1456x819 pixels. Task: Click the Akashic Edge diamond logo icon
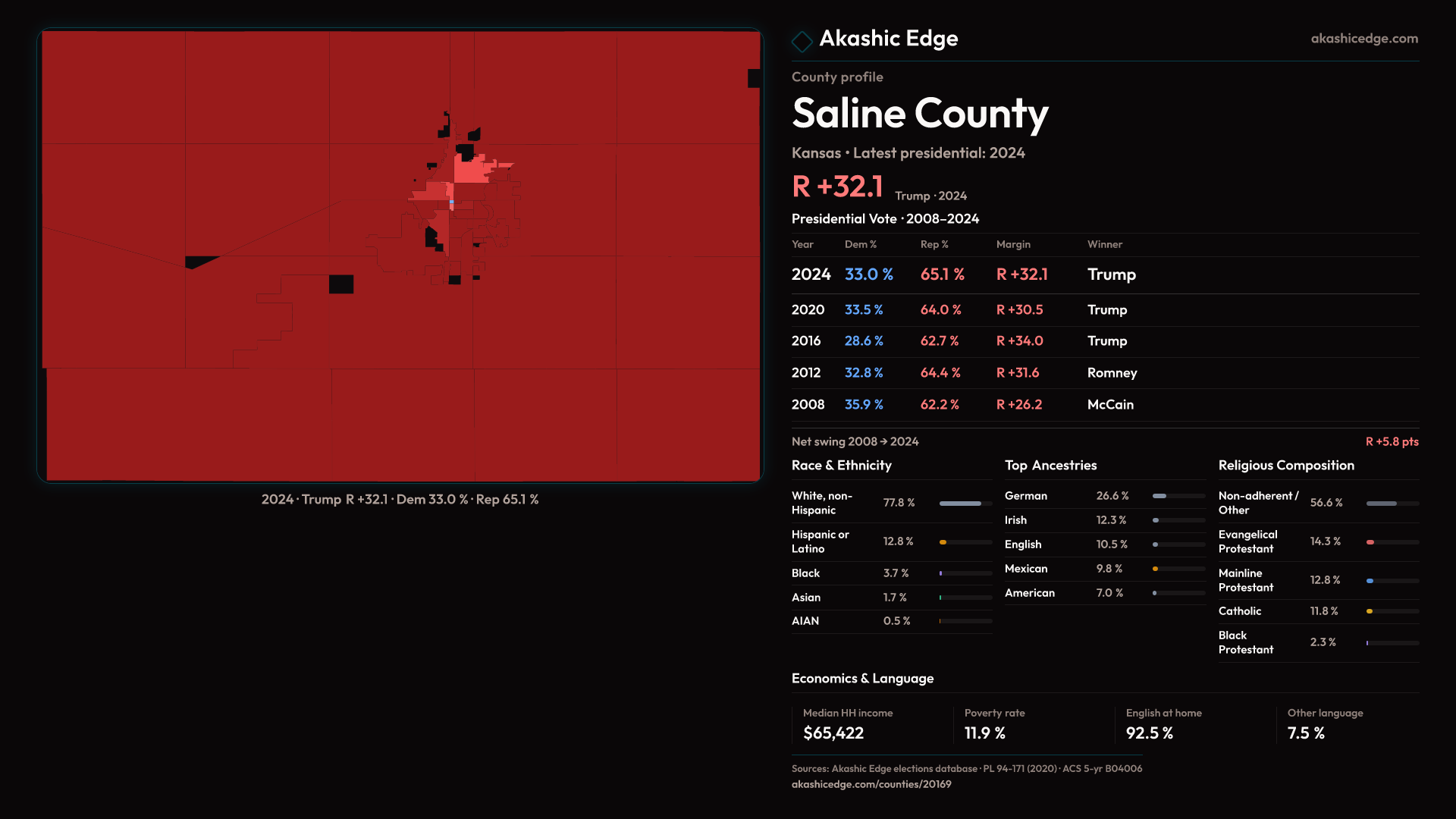click(802, 41)
